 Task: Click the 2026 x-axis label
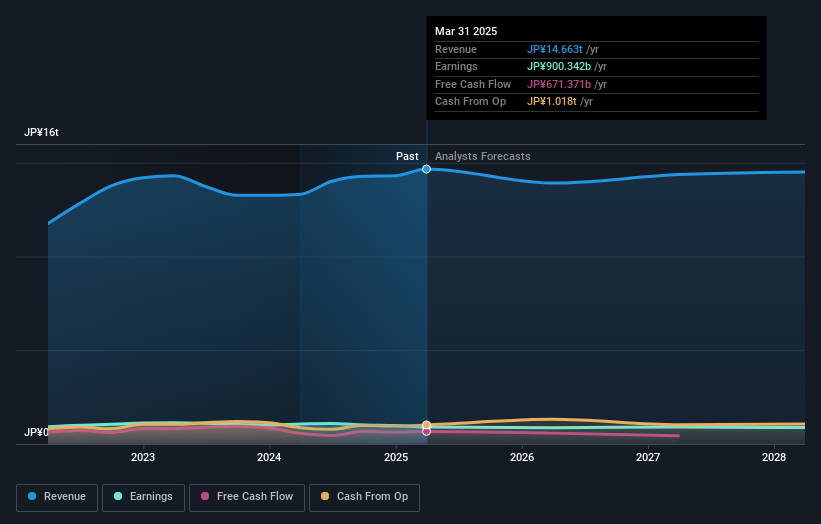pos(522,457)
